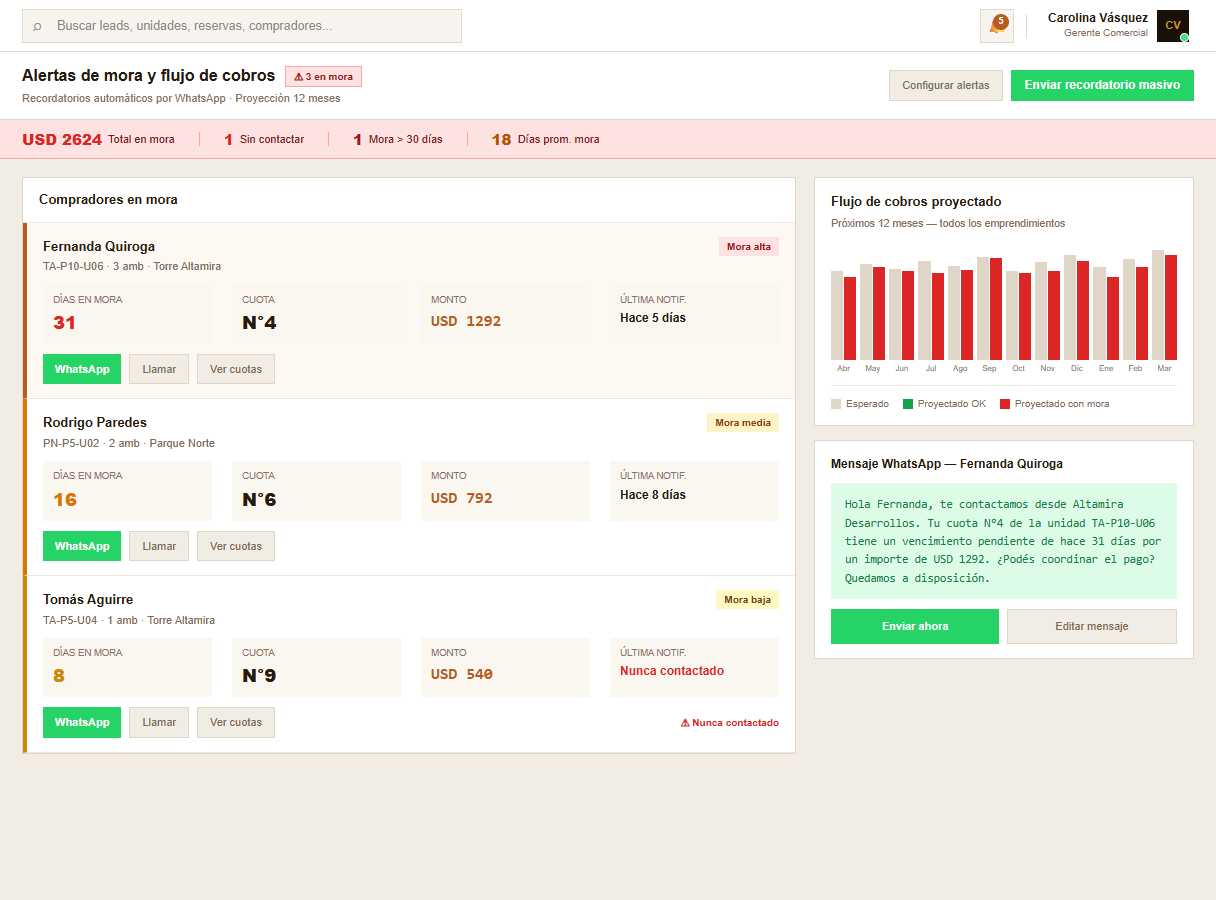Click the search magnifier icon
Viewport: 1216px width, 900px height.
pos(38,26)
